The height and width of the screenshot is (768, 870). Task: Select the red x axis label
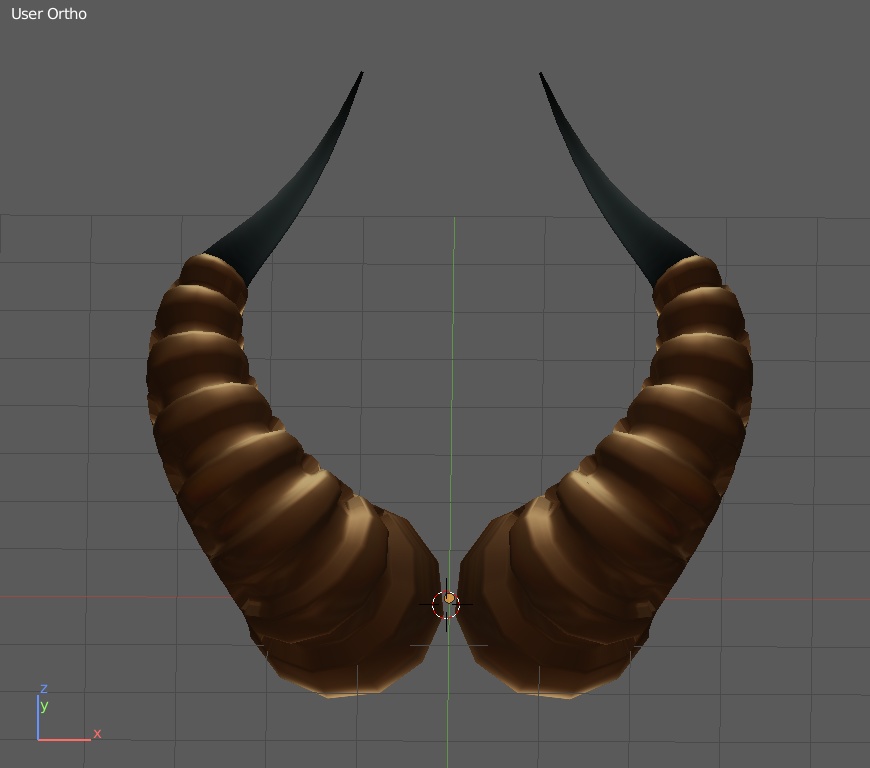tap(96, 733)
